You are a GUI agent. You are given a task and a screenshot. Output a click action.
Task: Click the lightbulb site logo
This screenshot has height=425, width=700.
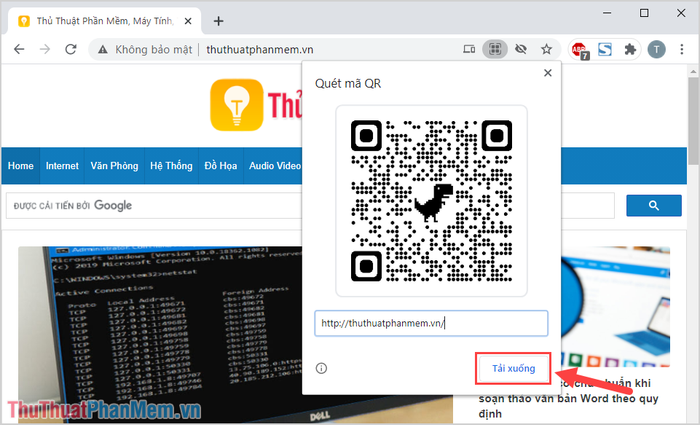(237, 105)
